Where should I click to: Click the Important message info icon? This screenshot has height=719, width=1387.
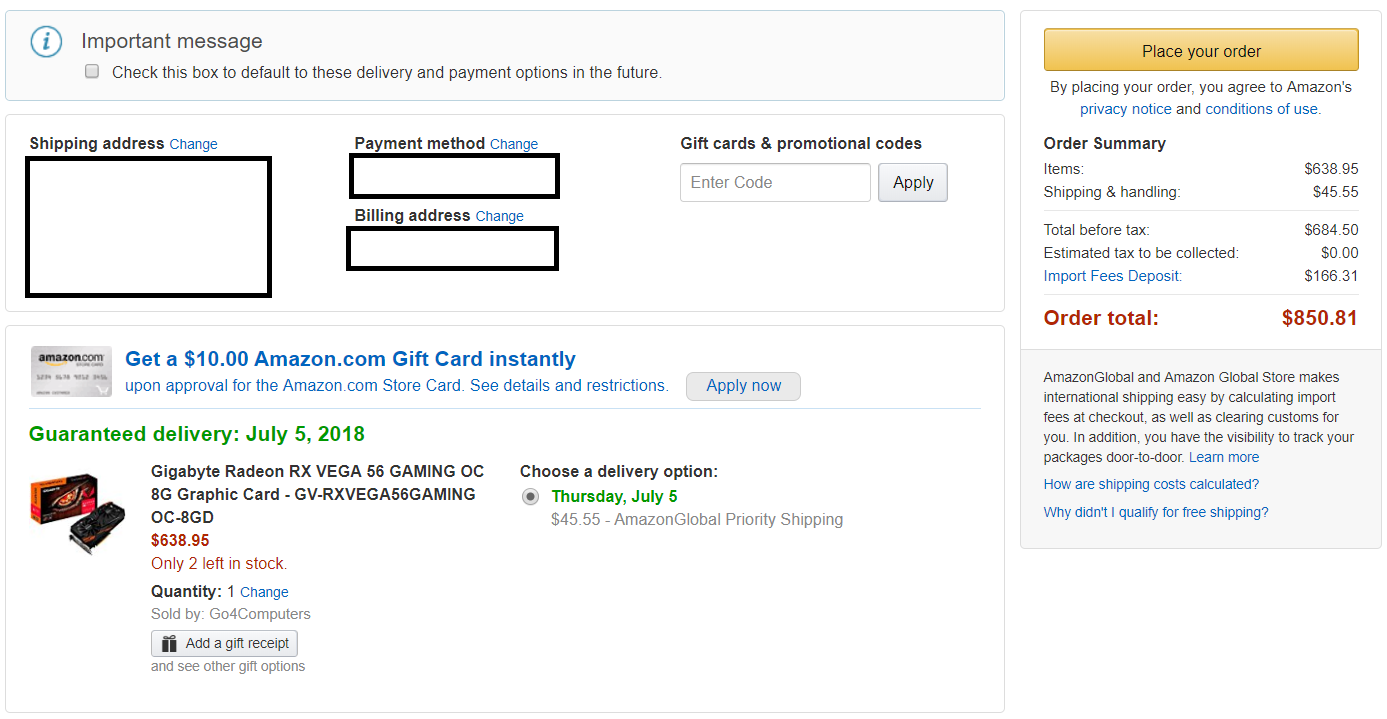click(46, 42)
